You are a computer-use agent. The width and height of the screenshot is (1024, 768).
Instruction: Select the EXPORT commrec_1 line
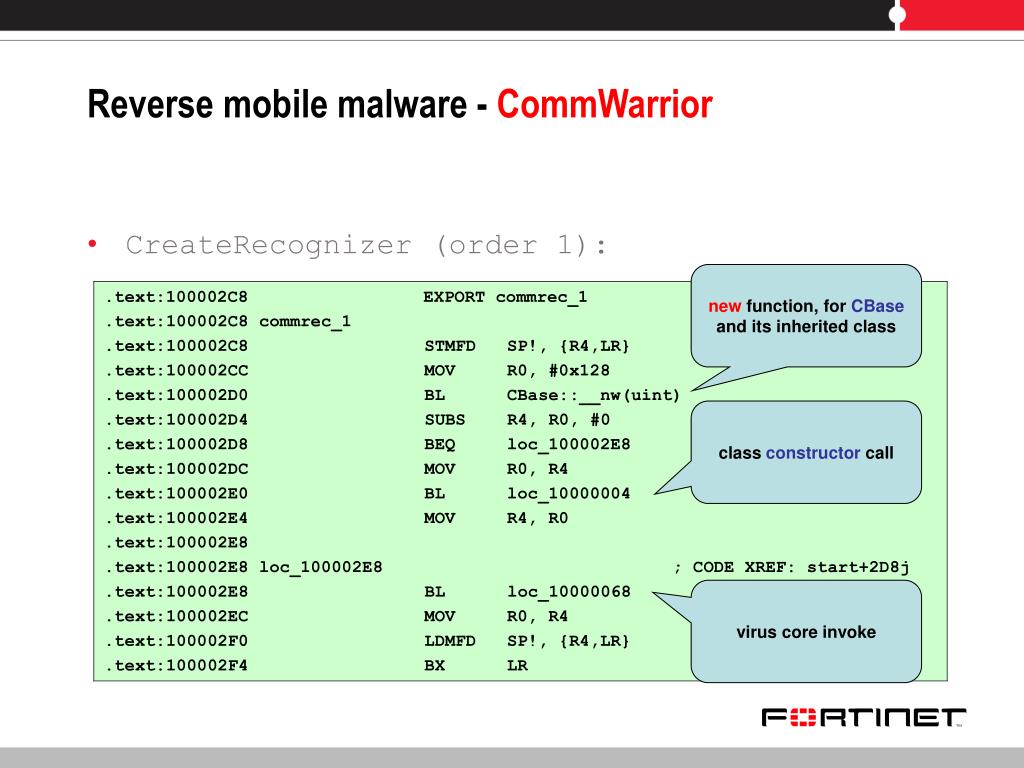coord(505,297)
